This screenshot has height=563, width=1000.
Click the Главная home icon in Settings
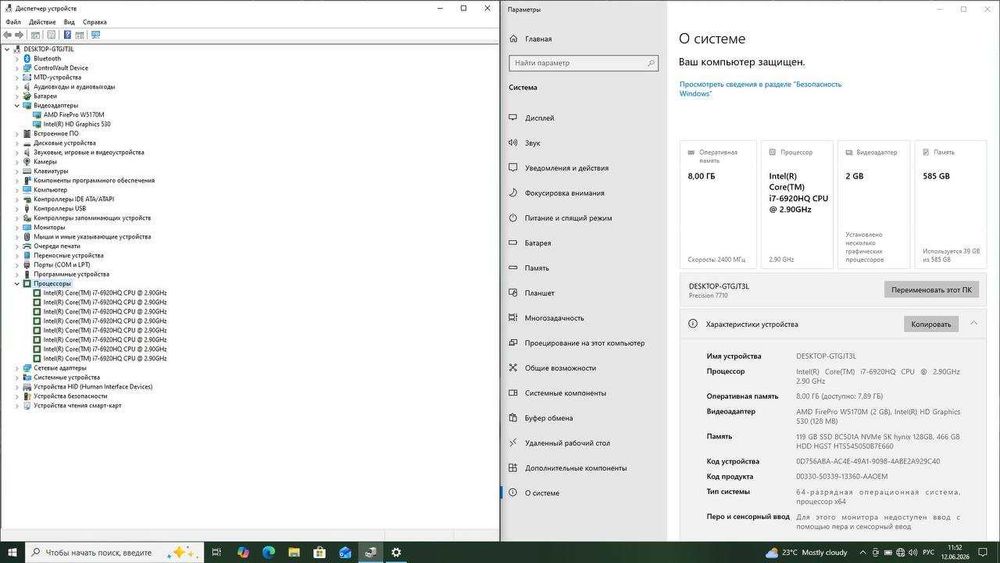[514, 39]
